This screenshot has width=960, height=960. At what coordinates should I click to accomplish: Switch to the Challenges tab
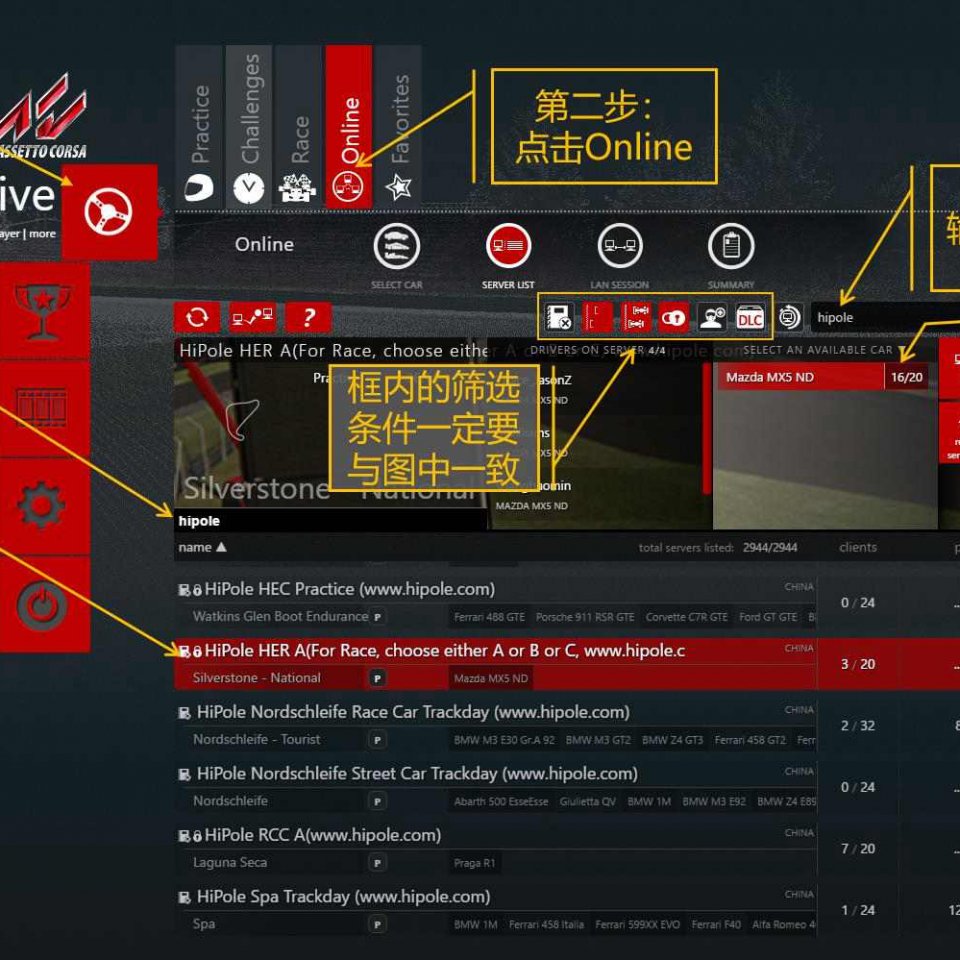coord(249,127)
